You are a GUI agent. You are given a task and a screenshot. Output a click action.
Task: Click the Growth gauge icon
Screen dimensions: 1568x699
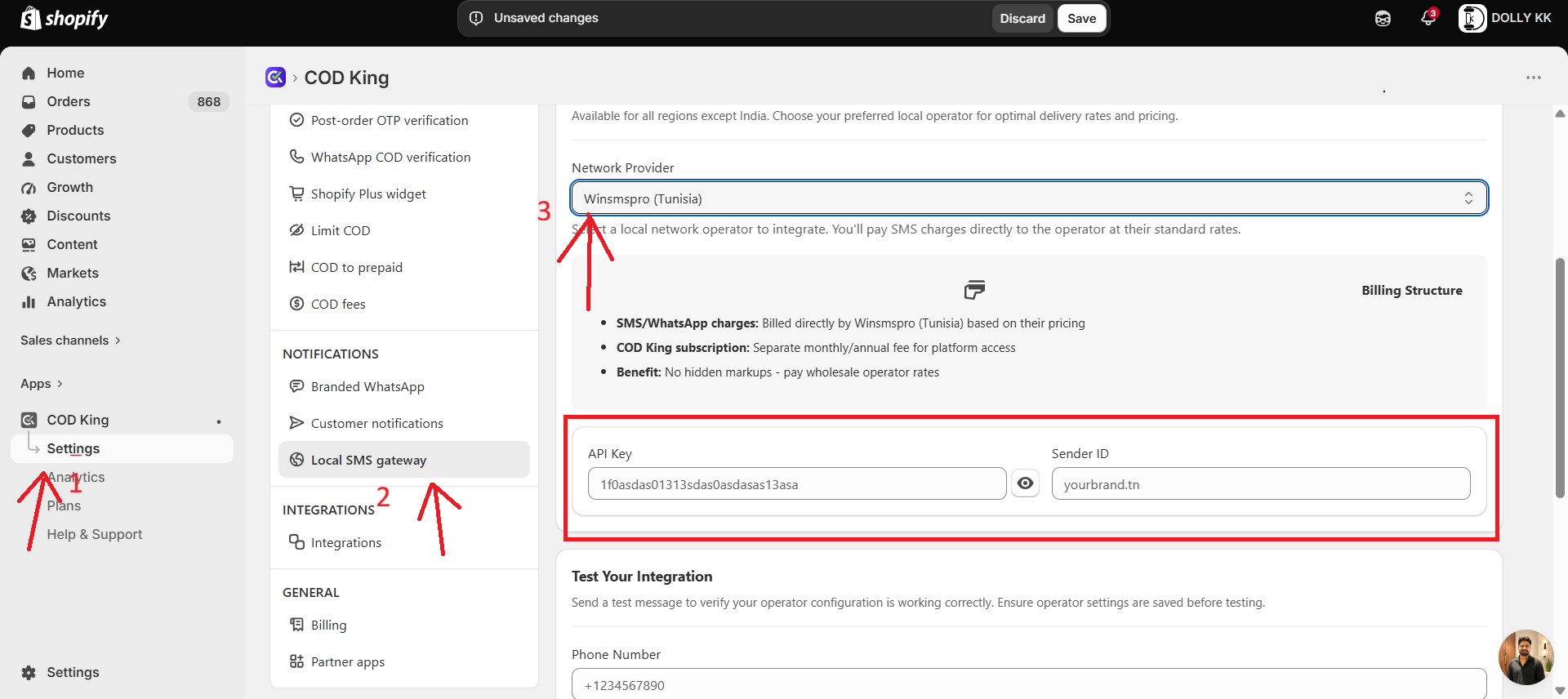point(29,188)
